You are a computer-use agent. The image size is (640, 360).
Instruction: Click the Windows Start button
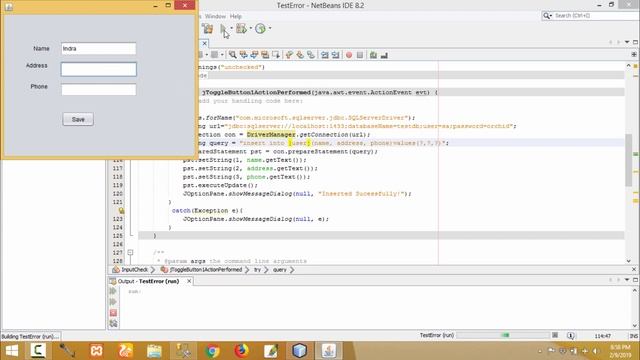coord(12,351)
